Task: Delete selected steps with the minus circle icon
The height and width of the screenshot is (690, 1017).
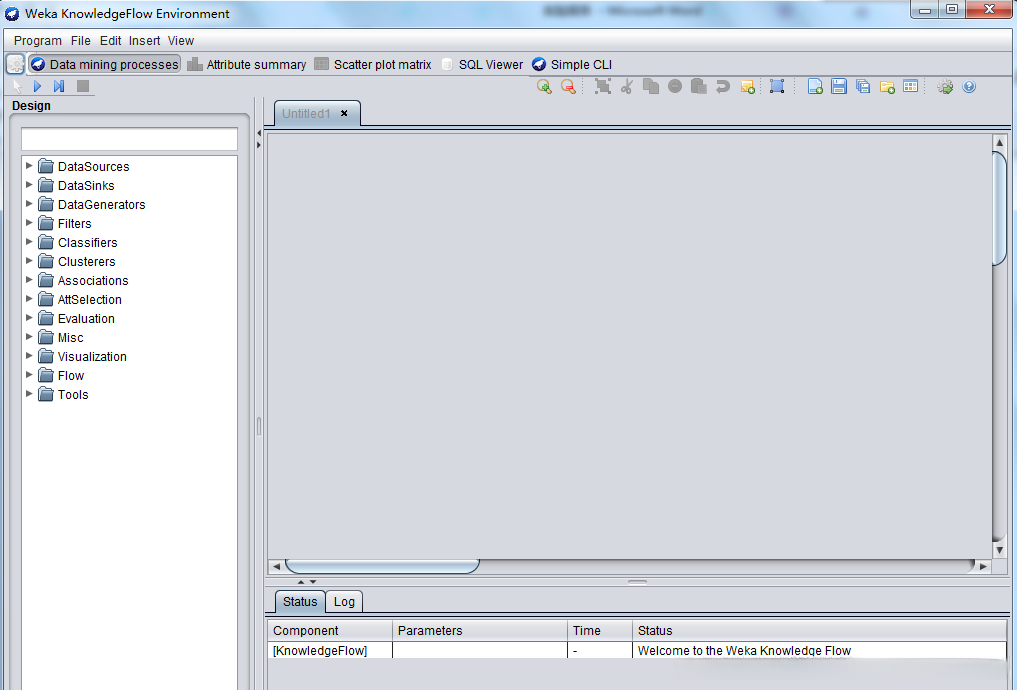Action: (x=675, y=86)
